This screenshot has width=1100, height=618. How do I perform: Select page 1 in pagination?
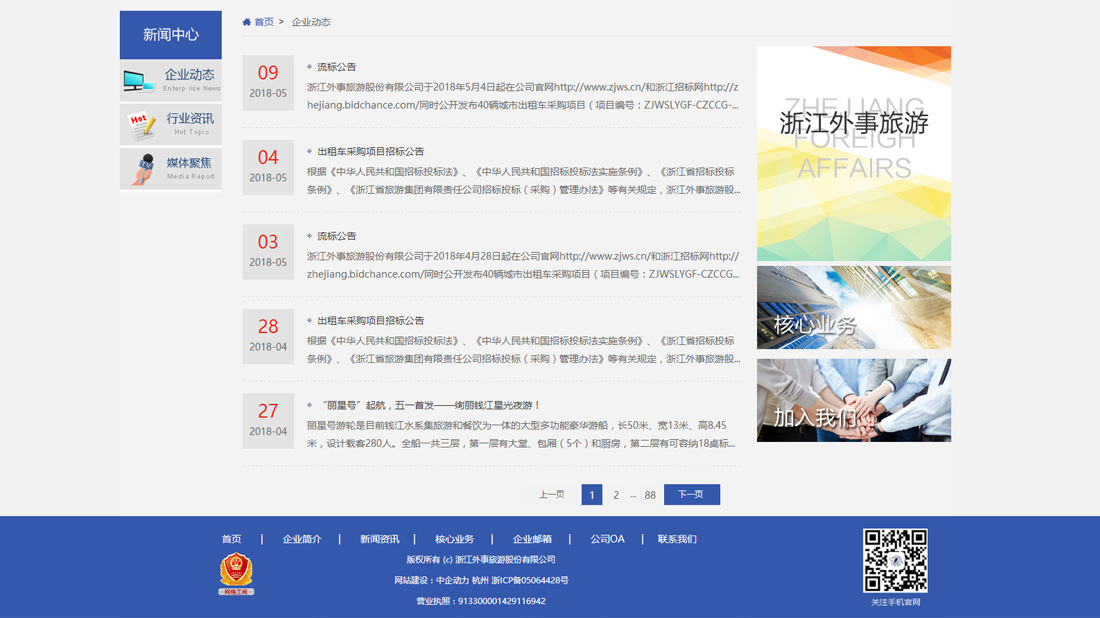[x=592, y=495]
